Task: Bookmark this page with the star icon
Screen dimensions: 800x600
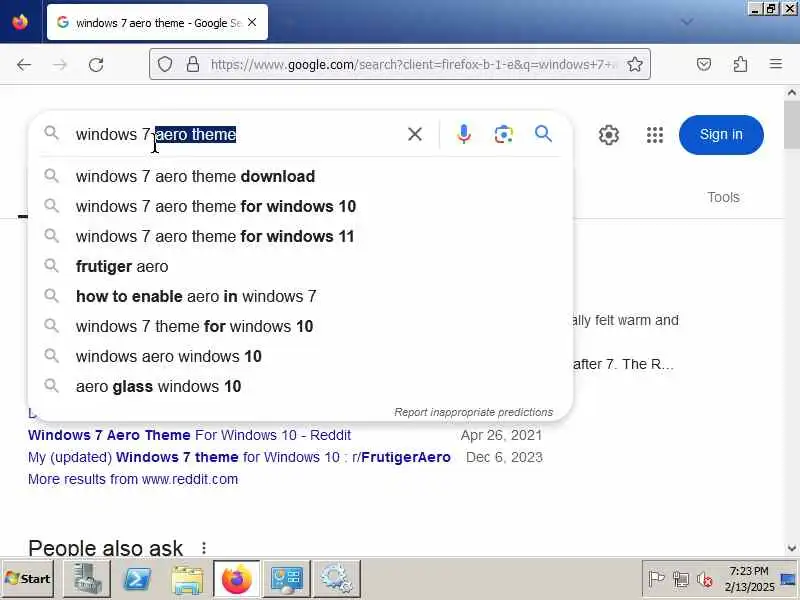Action: (x=634, y=64)
